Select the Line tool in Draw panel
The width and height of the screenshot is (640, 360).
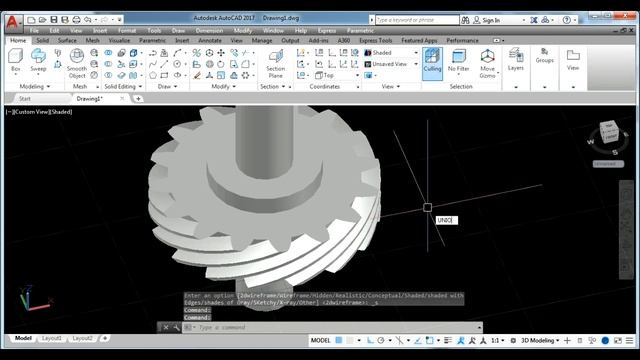(x=164, y=64)
